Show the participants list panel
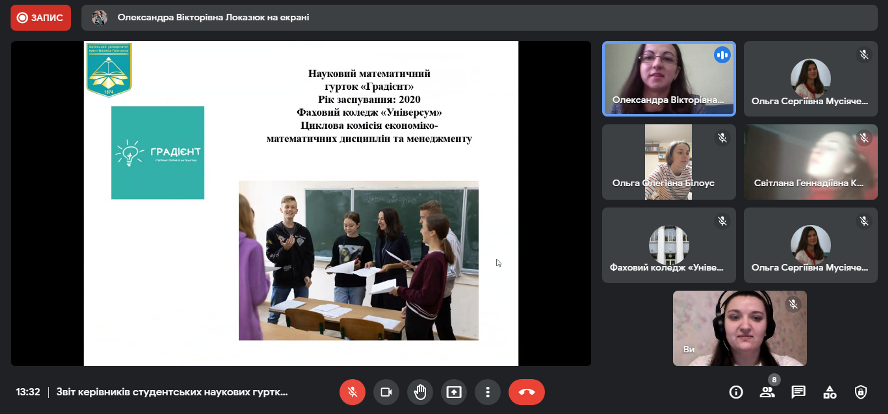888x414 pixels. click(767, 392)
